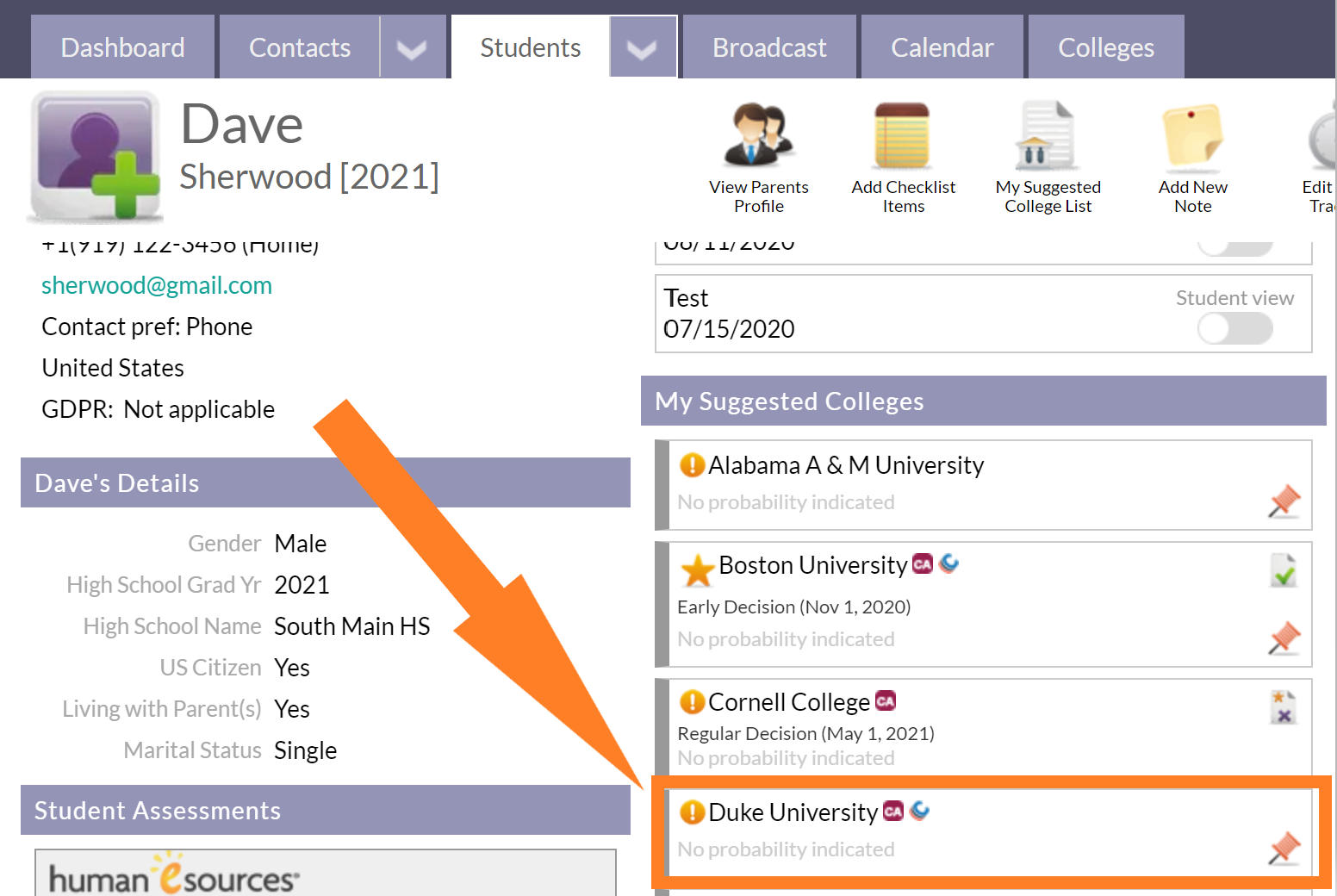Click the My Suggested Colleges section header
Screen dimensions: 1337x896
pyautogui.click(x=984, y=401)
